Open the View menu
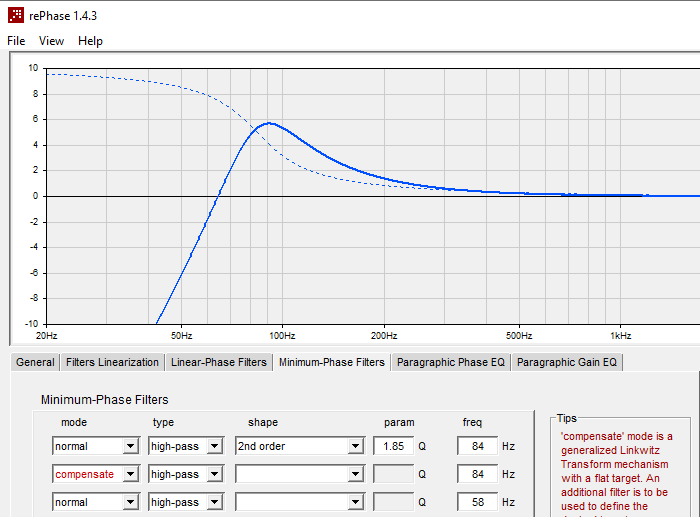The width and height of the screenshot is (700, 517). coord(51,41)
